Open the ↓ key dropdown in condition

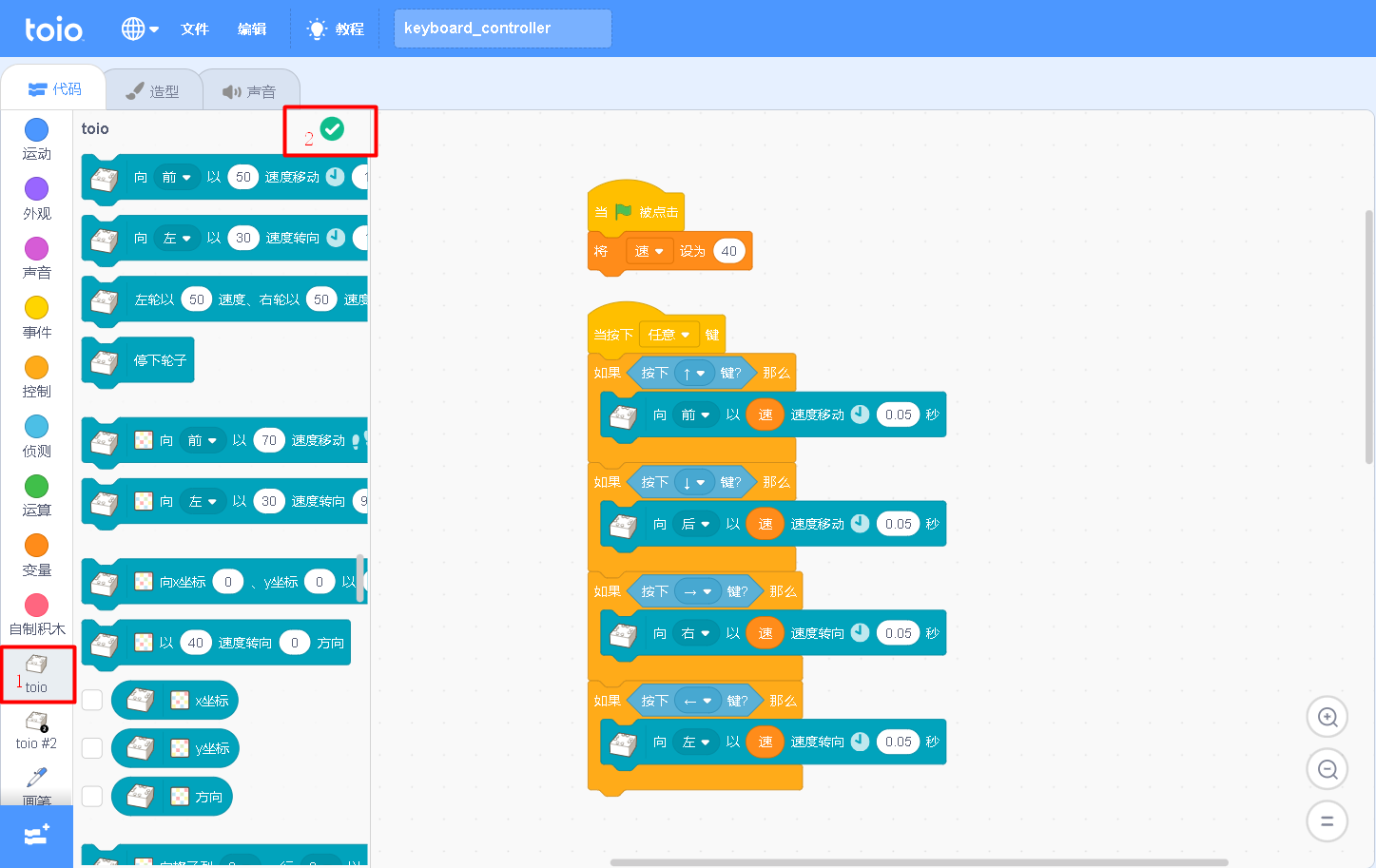coord(692,482)
